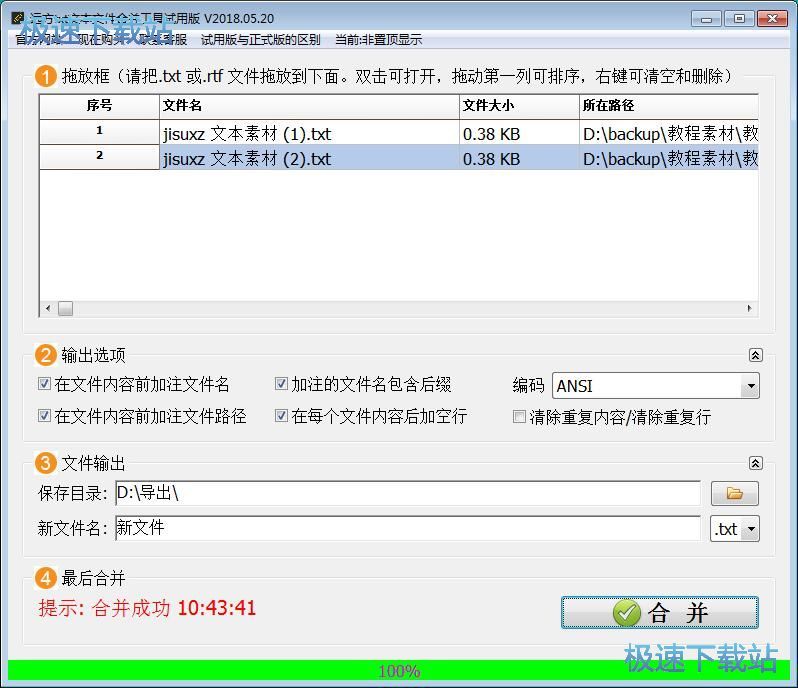Open the 编码 ANSI encoding dropdown
This screenshot has width=798, height=688.
point(751,386)
